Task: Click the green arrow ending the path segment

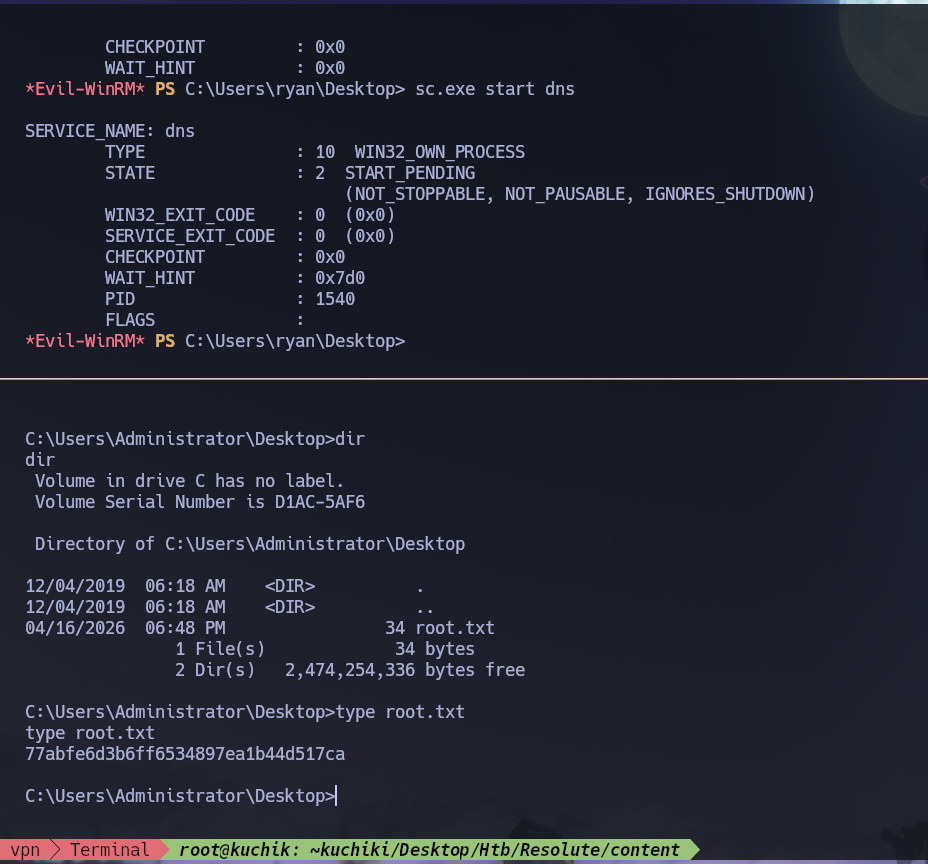Action: 692,849
